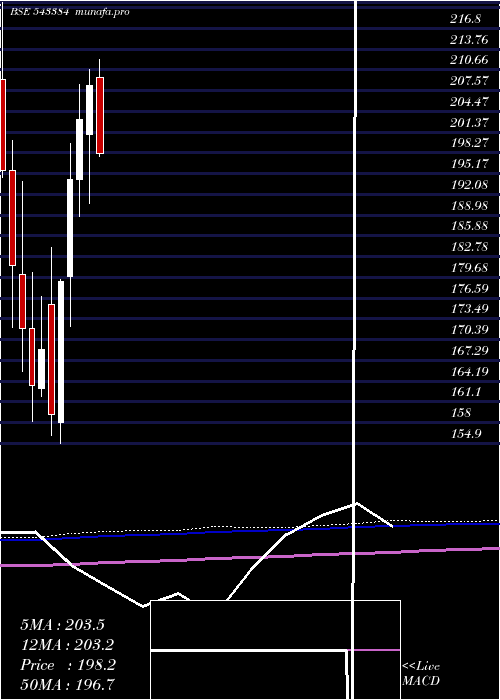Click the 'Price : 198.2' readout

[68, 666]
